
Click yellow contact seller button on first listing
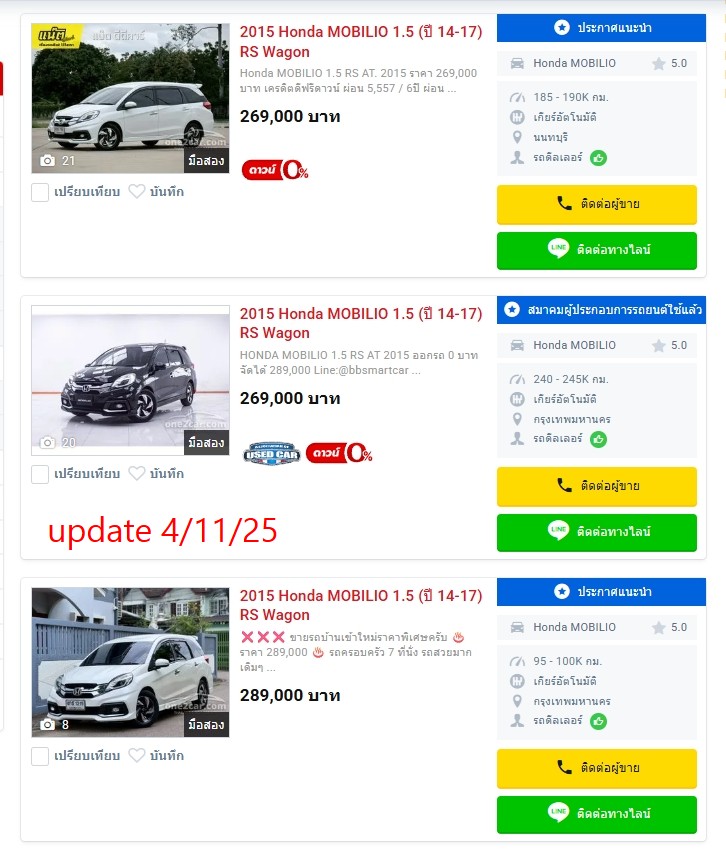click(x=597, y=204)
